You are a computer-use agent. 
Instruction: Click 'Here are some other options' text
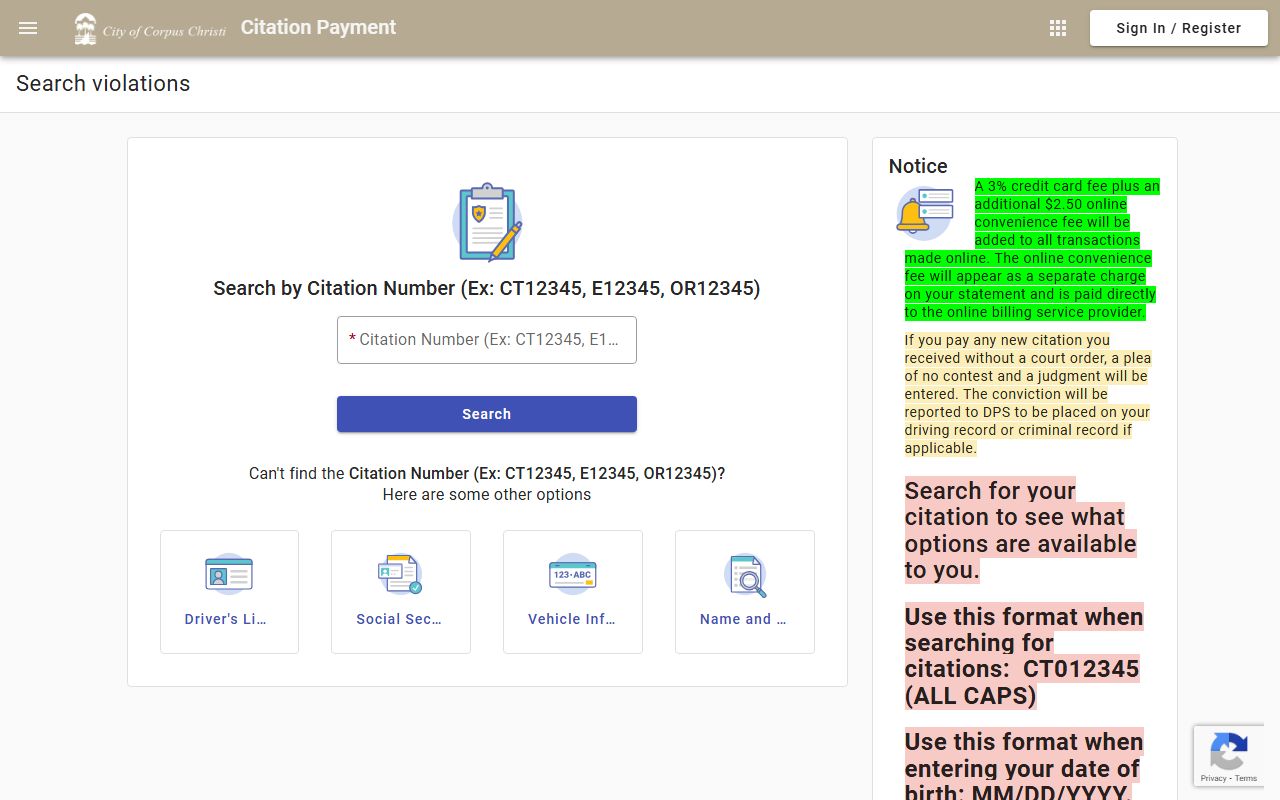(487, 495)
